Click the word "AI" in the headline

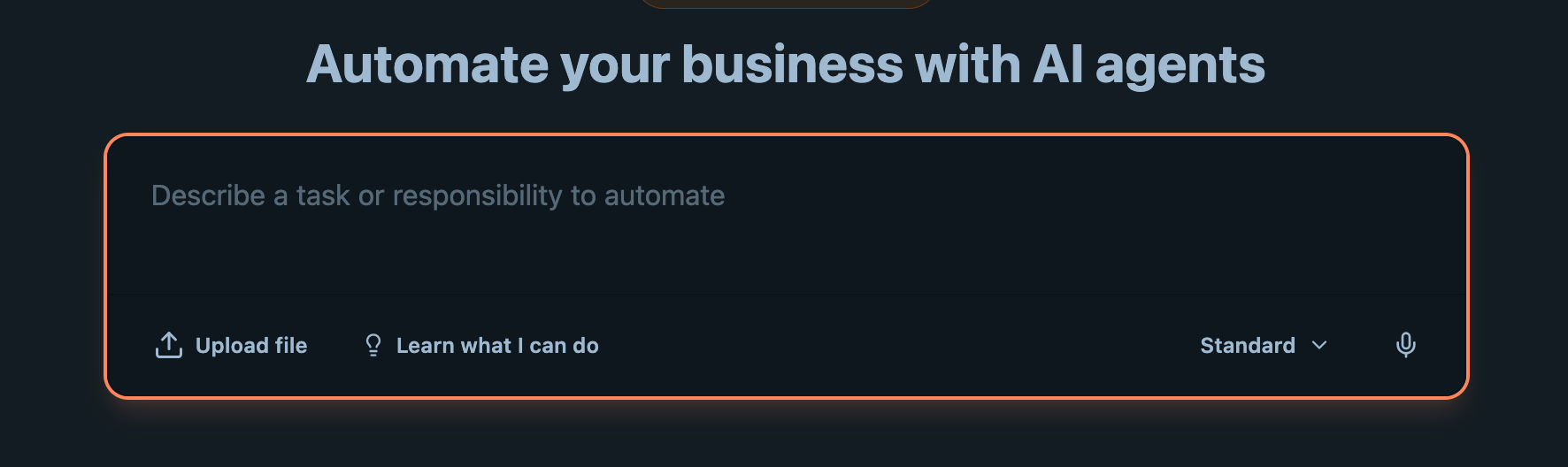(1057, 65)
